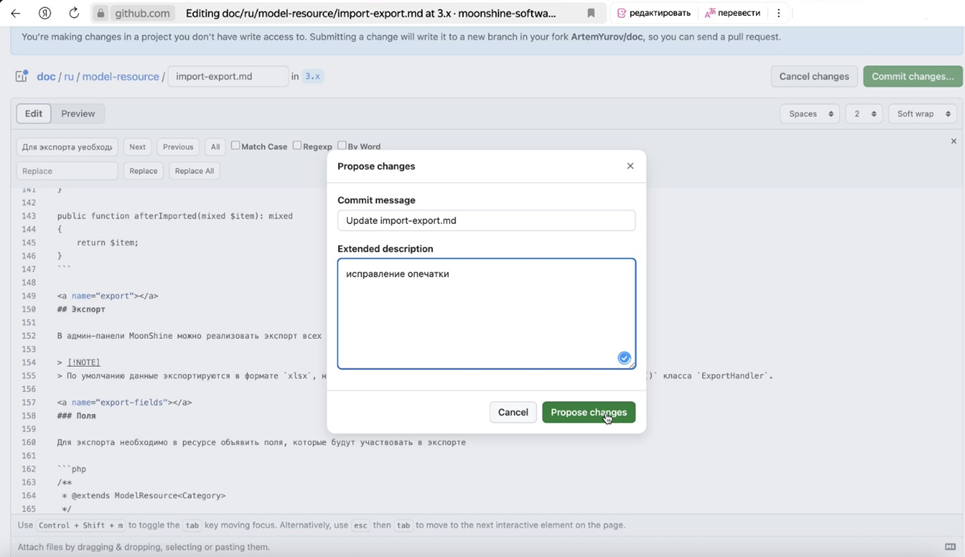
Task: Enable the Regexp checkbox
Action: click(x=297, y=146)
